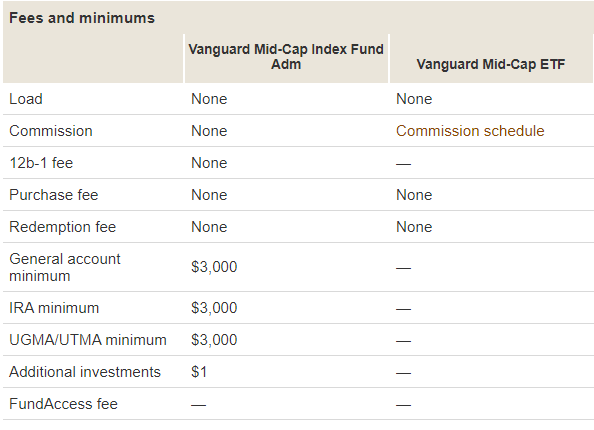Click the Index Fund Load None value
This screenshot has width=594, height=430.
[209, 99]
